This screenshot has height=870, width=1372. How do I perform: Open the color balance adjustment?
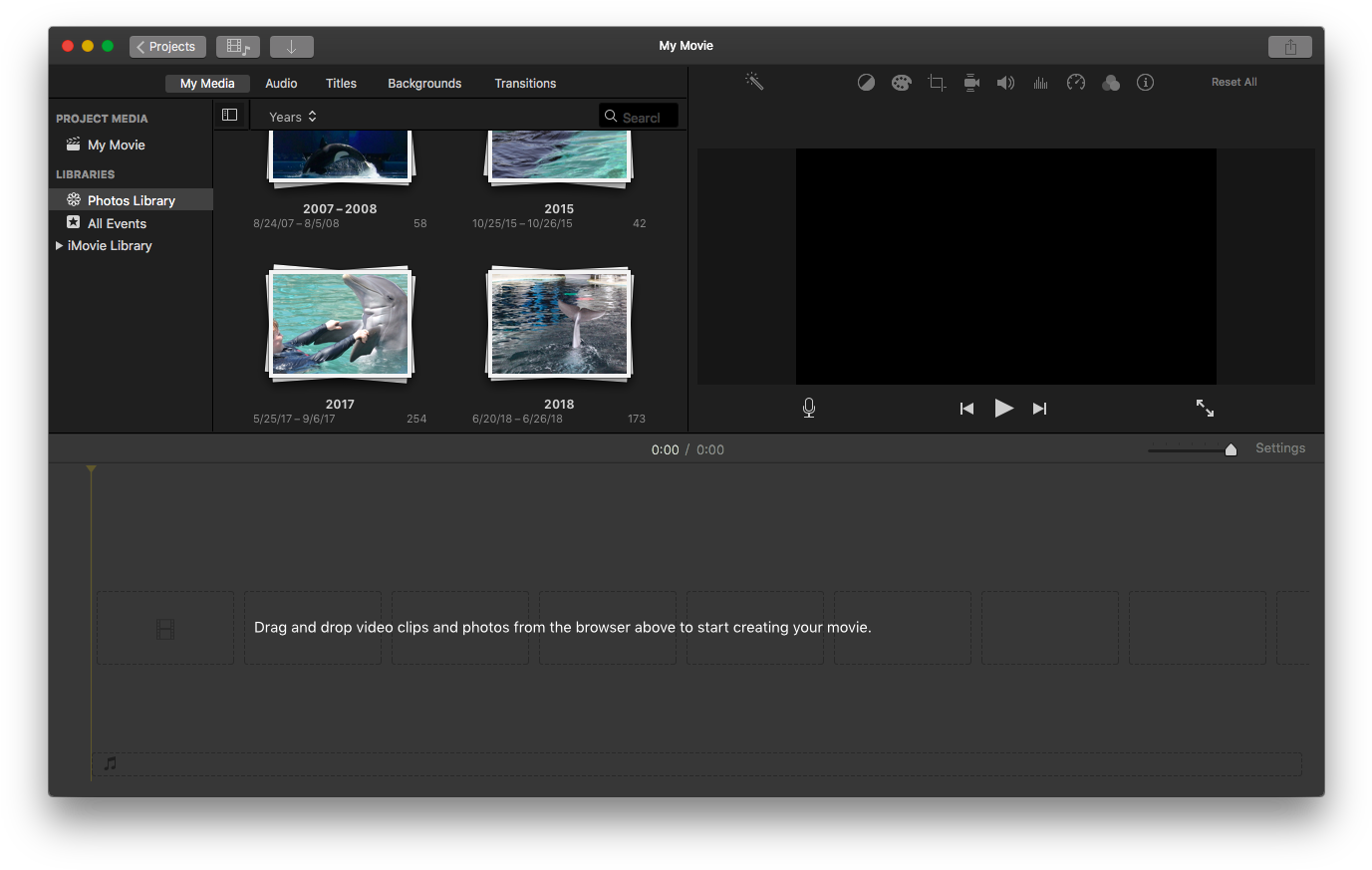pyautogui.click(x=866, y=83)
